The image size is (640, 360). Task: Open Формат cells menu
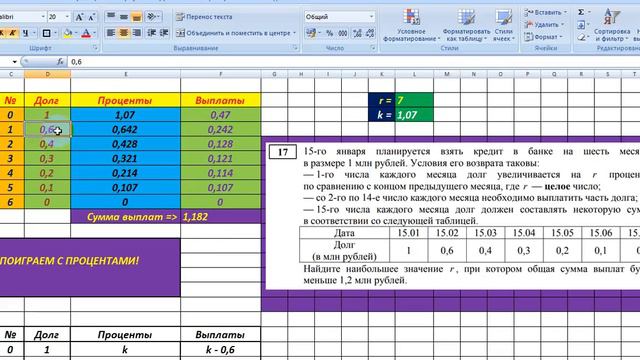(543, 37)
